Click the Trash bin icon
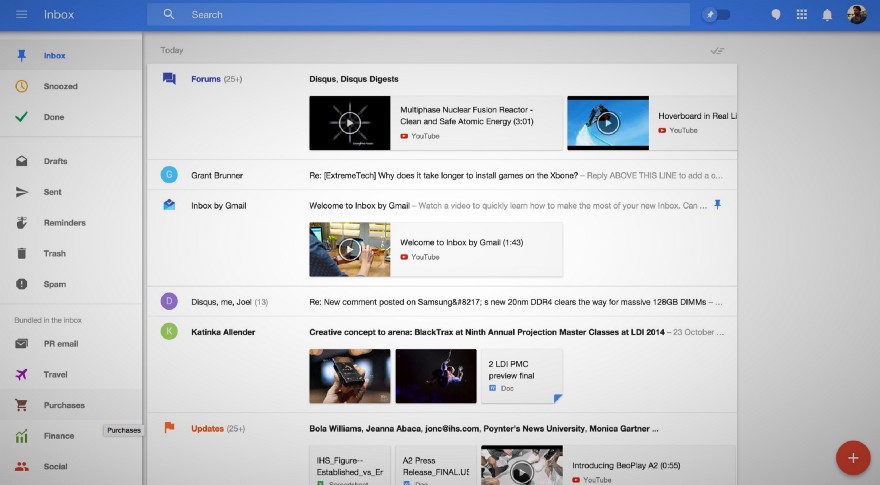This screenshot has height=485, width=880. click(x=21, y=253)
